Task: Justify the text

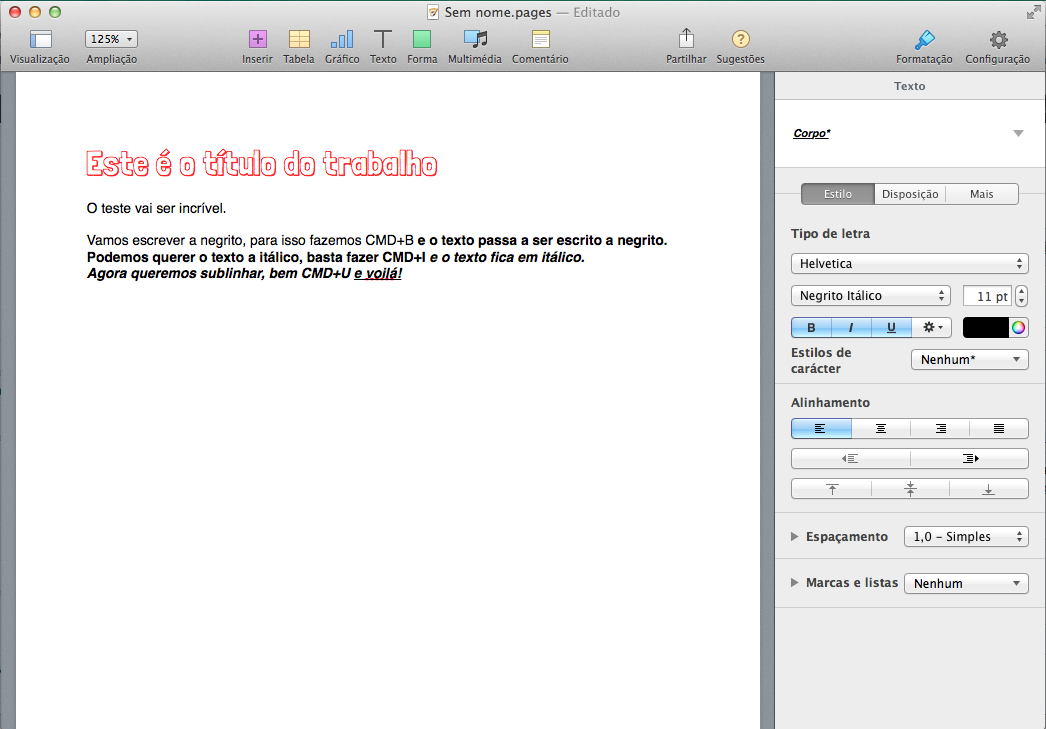Action: pos(999,428)
